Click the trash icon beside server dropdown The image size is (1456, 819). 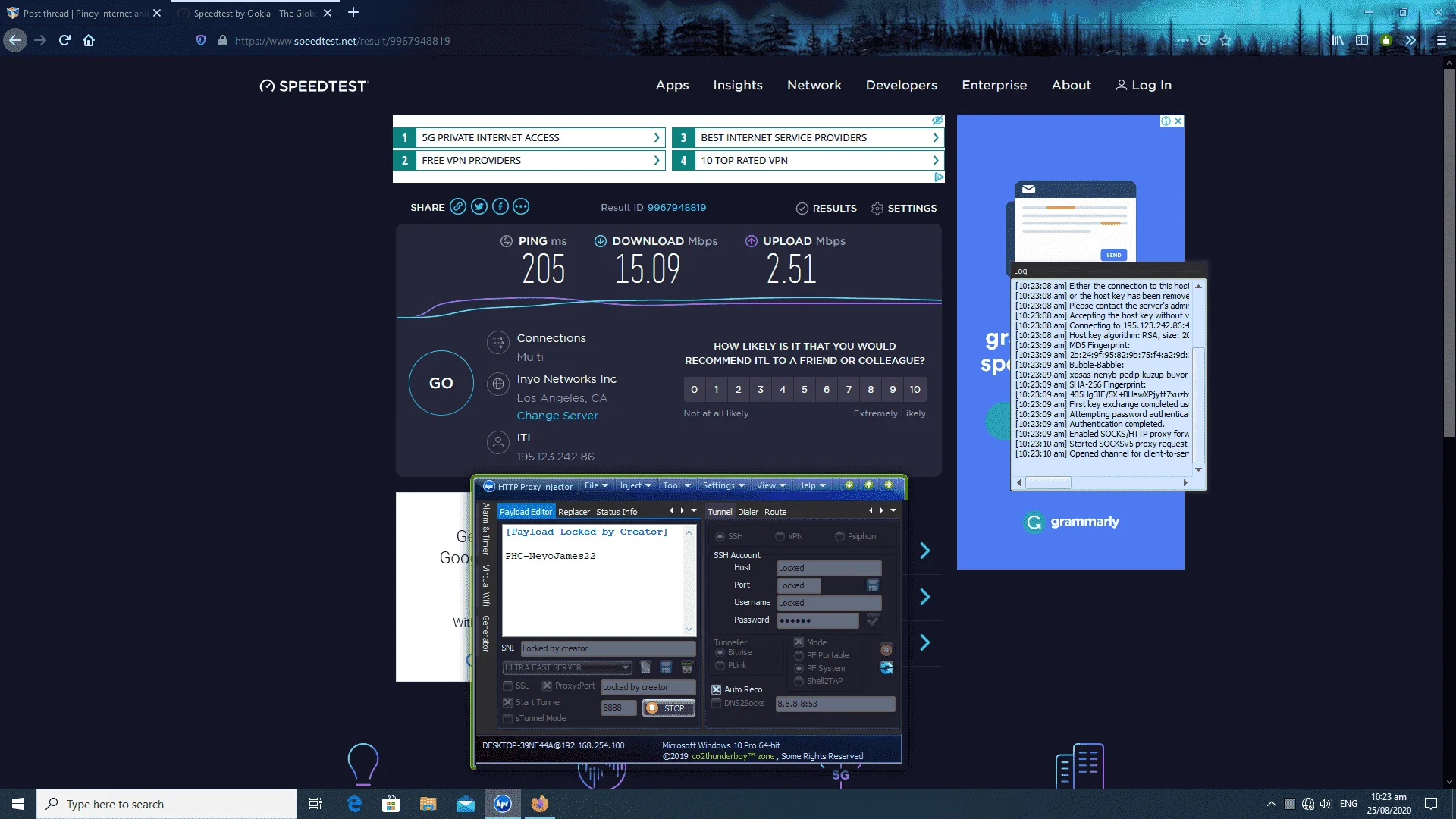click(687, 667)
